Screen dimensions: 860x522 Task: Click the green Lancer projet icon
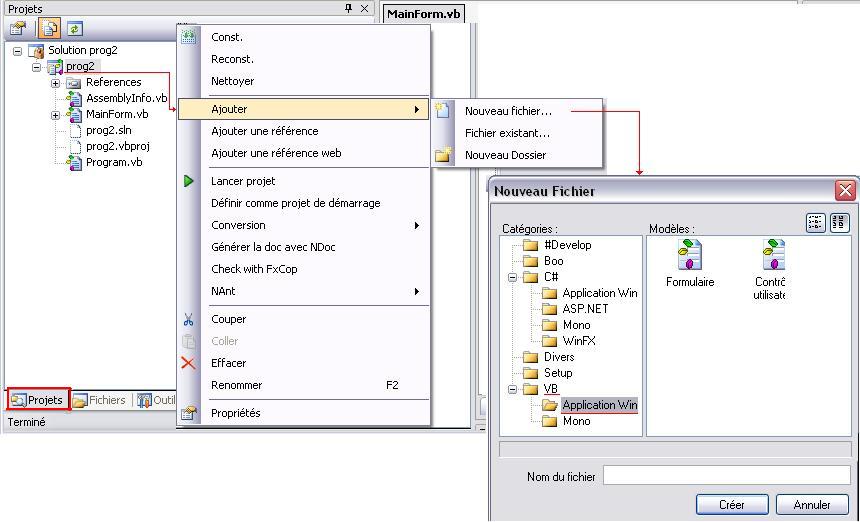188,181
